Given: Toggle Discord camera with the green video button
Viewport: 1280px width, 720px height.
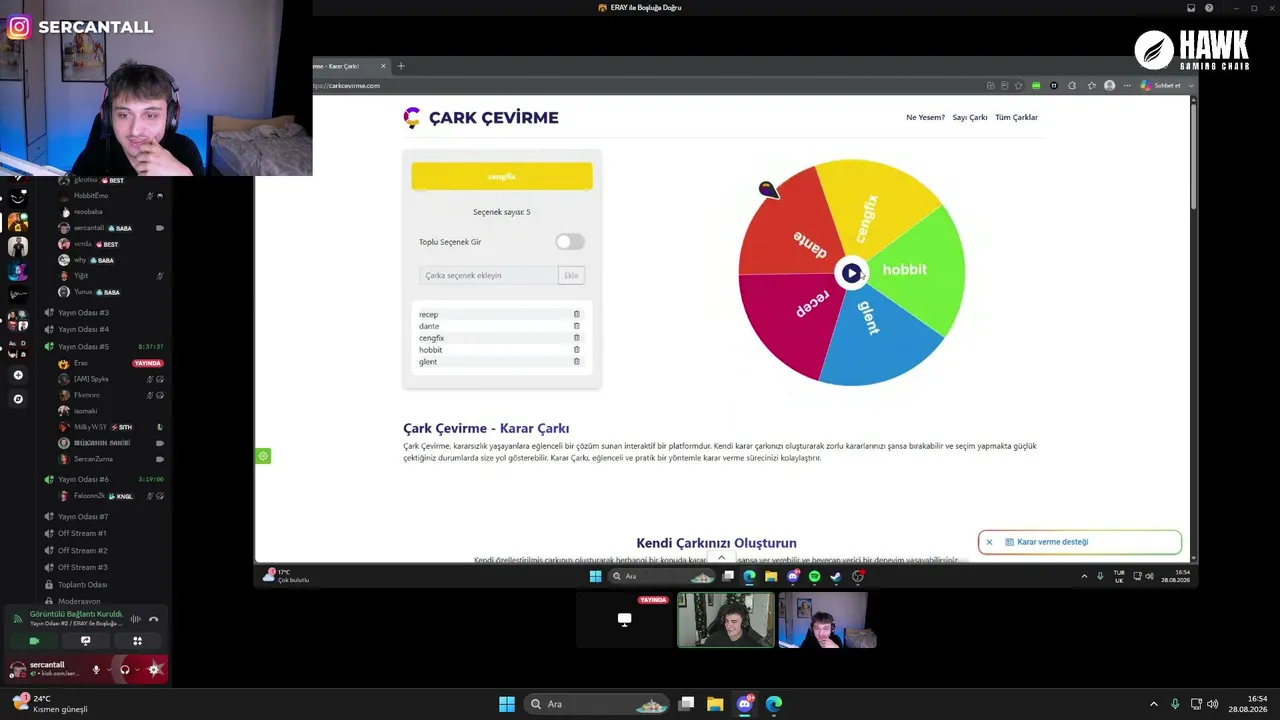Looking at the screenshot, I should pos(34,641).
